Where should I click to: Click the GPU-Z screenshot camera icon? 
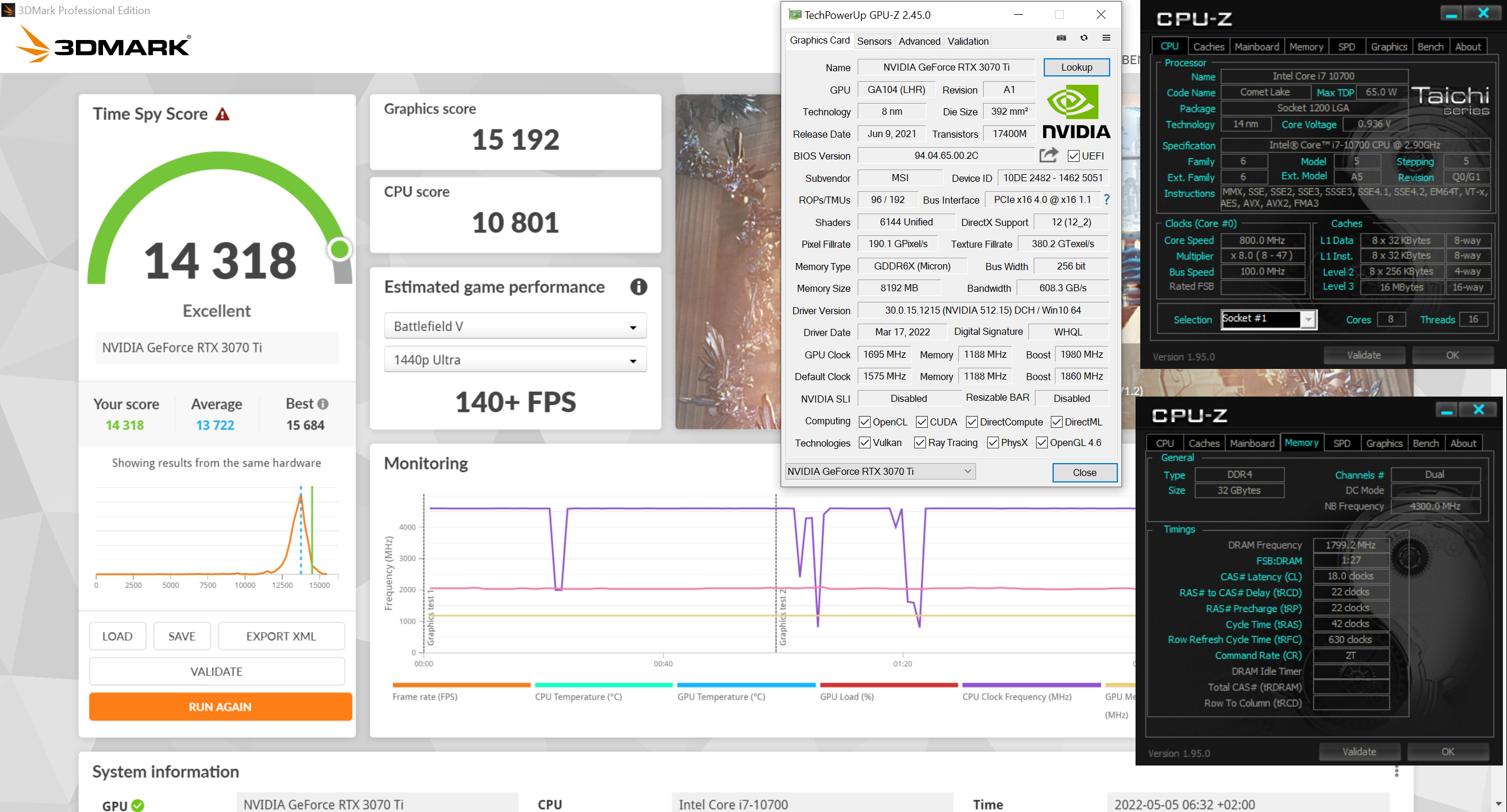click(x=1061, y=38)
